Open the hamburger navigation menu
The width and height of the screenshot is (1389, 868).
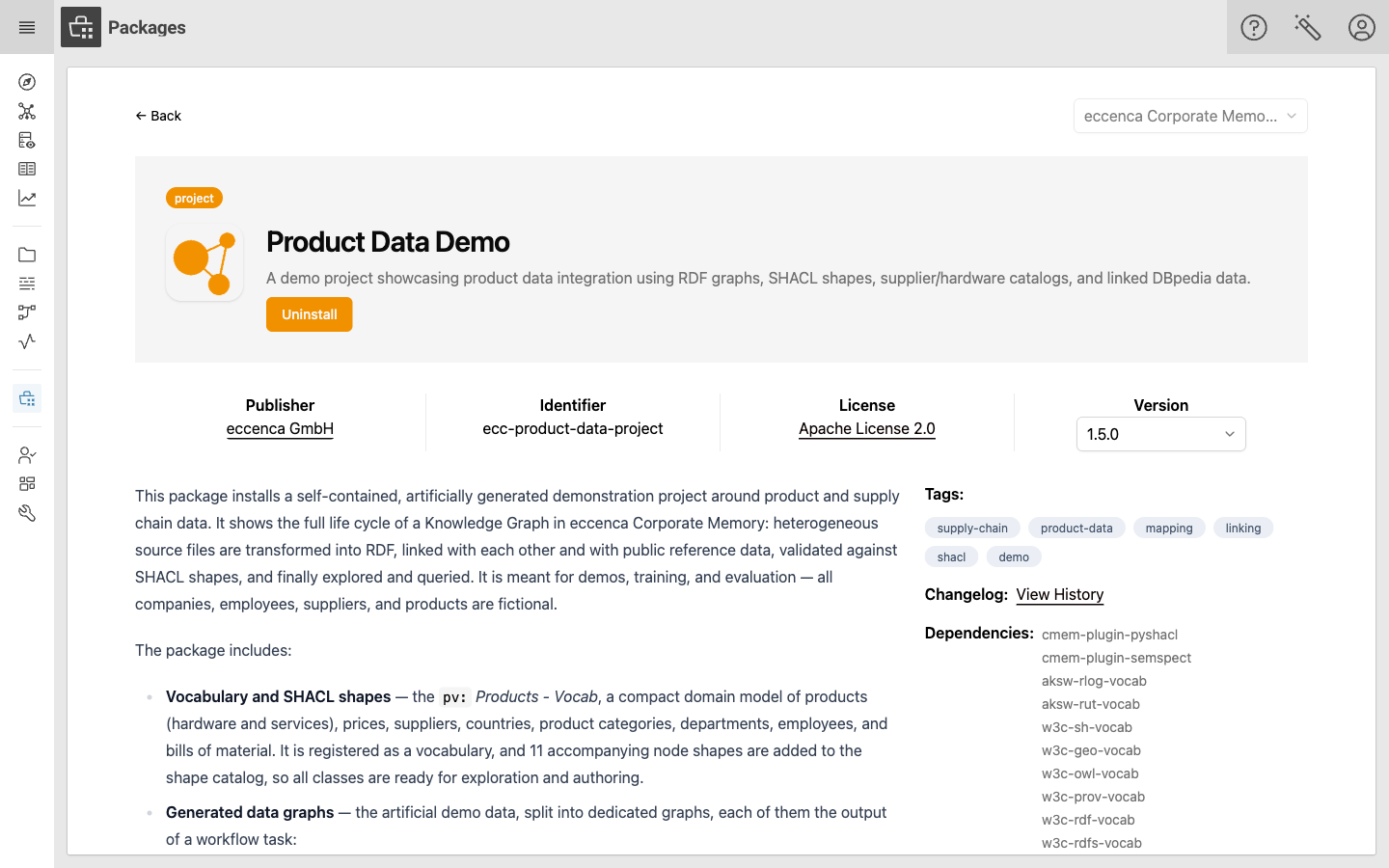click(x=27, y=27)
